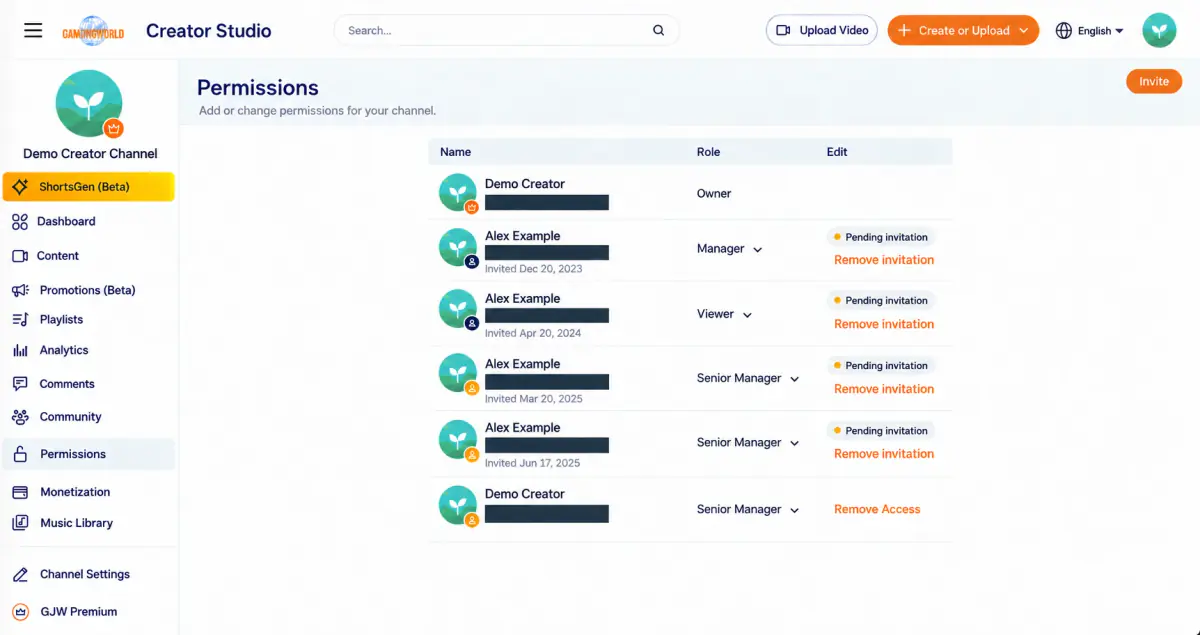Open role dropdown for Mar 20, 2025 invite

[748, 379]
